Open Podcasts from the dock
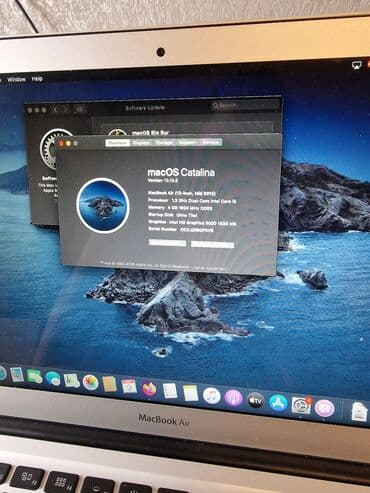 click(x=233, y=398)
